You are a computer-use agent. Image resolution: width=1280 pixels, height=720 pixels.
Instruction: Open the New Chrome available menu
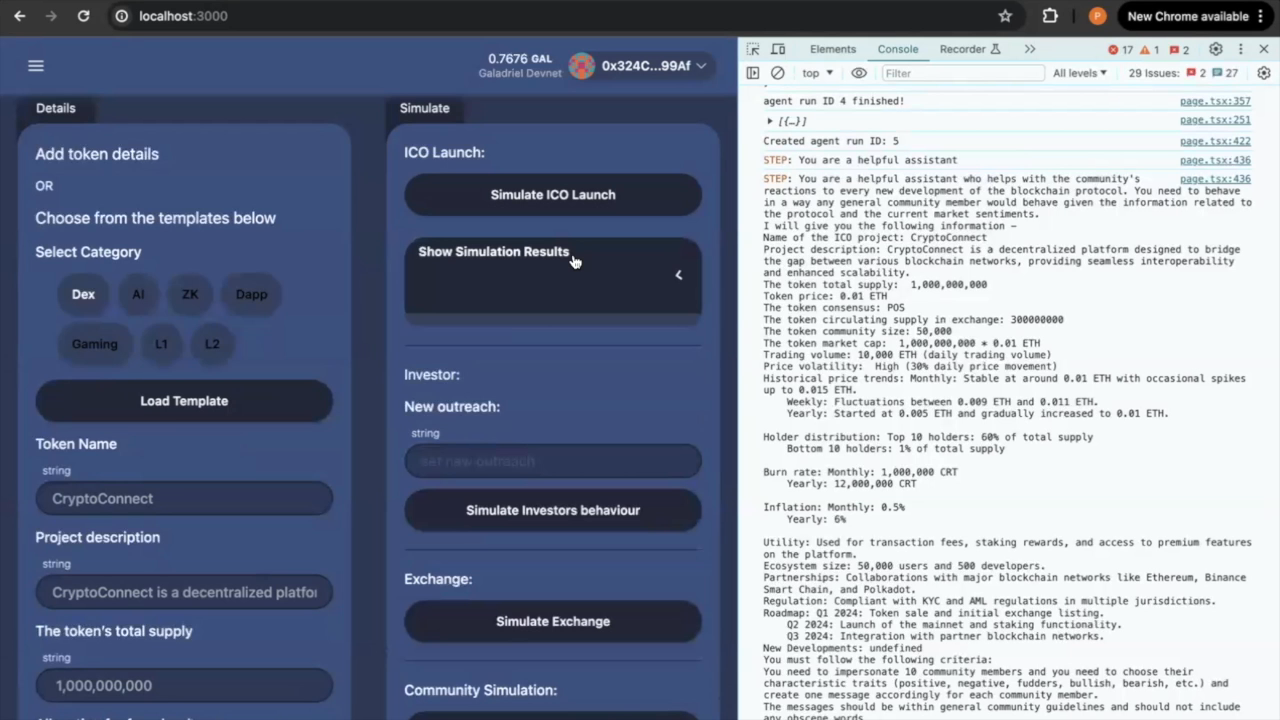pos(1194,16)
